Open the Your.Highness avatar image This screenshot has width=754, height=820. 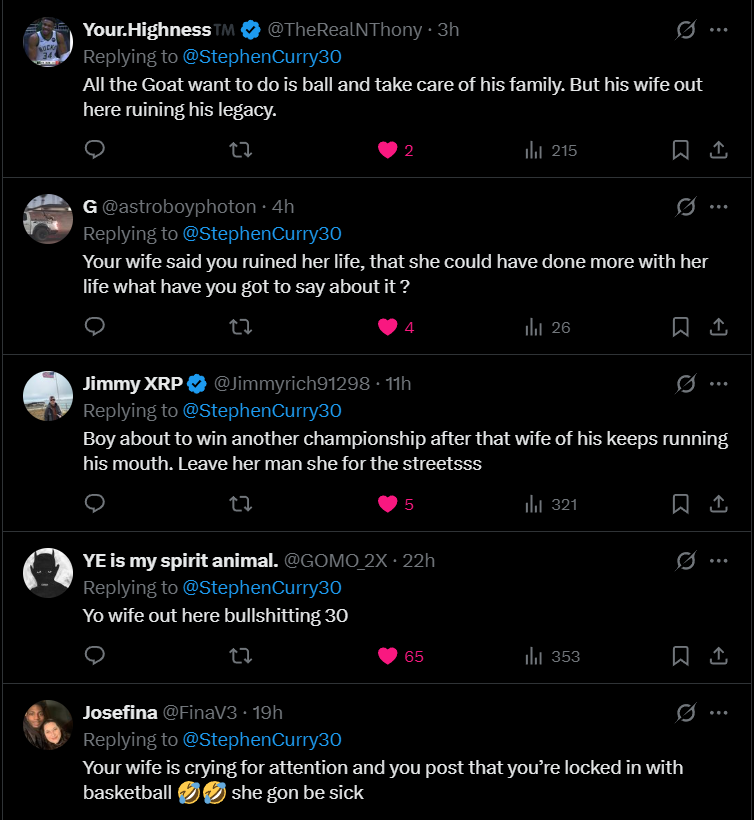(48, 42)
